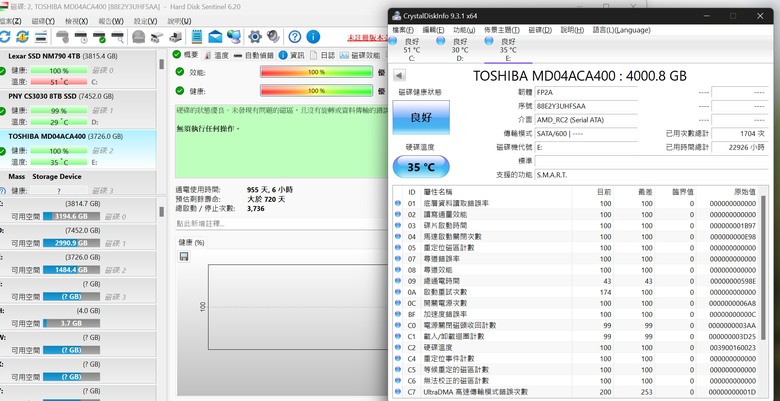Open 檢視(X) menu in Hard Disk Sentinel
The height and width of the screenshot is (401, 780).
click(77, 21)
